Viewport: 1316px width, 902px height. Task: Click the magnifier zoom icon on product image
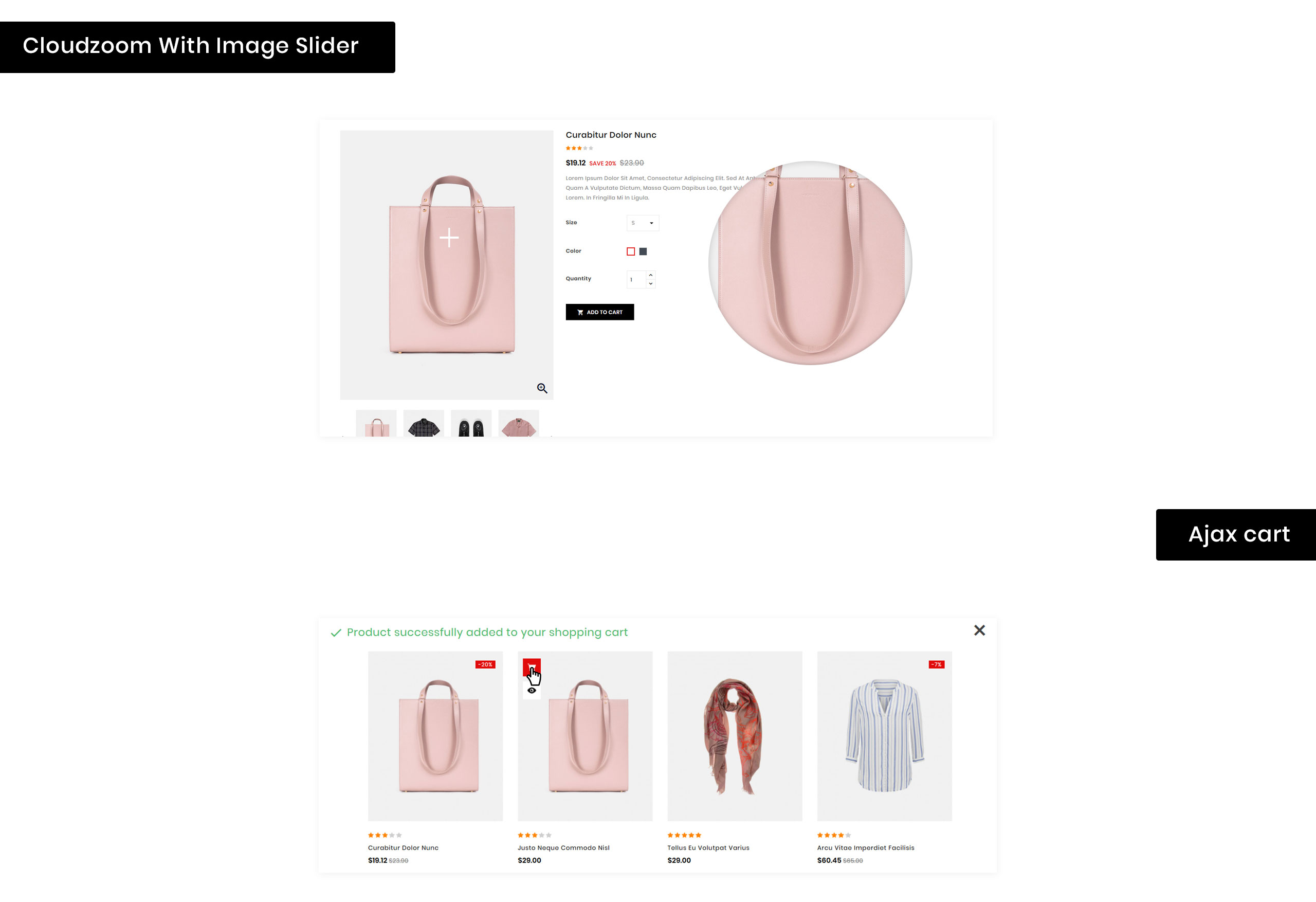pos(542,388)
